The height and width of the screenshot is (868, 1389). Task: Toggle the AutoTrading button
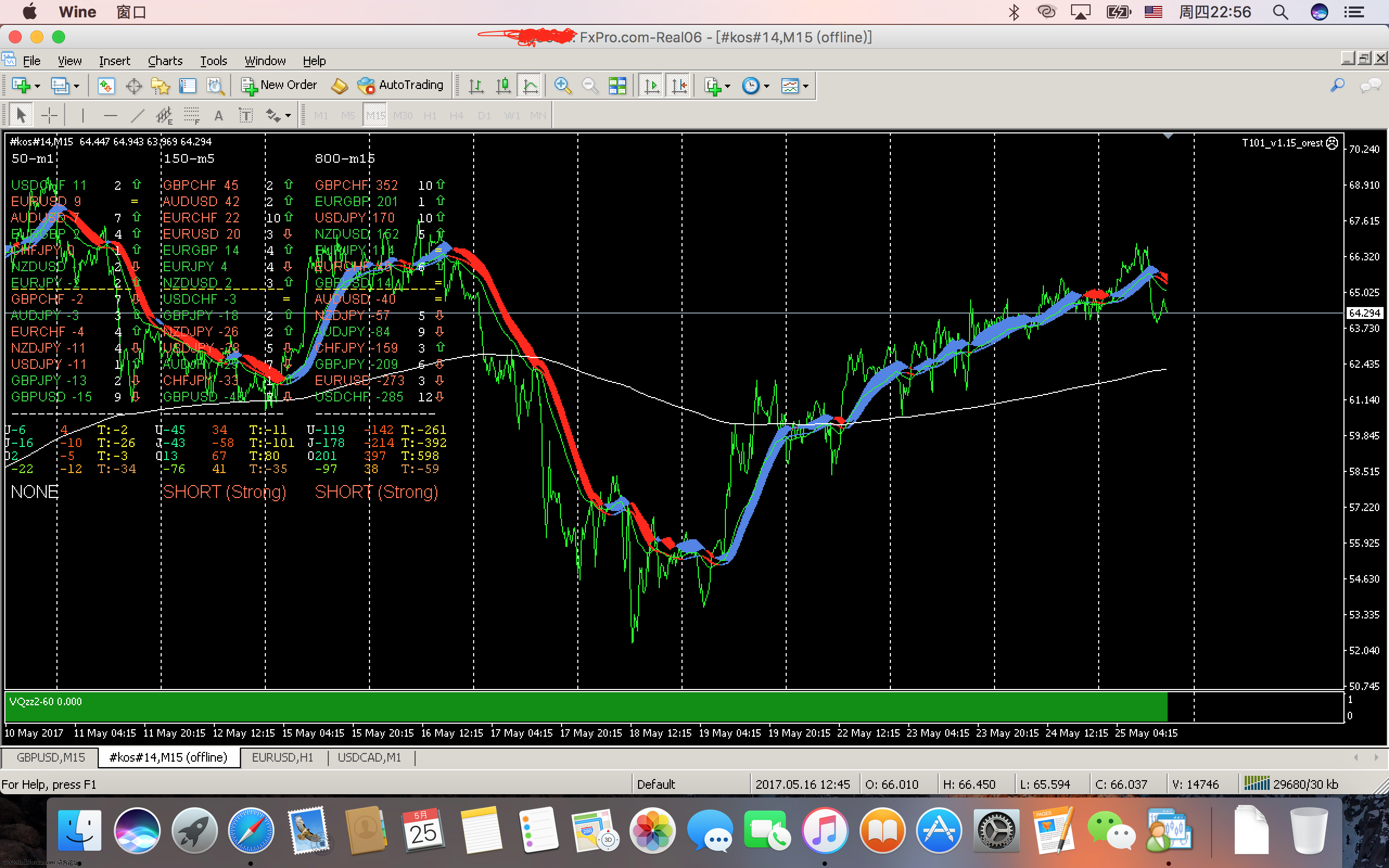[400, 85]
